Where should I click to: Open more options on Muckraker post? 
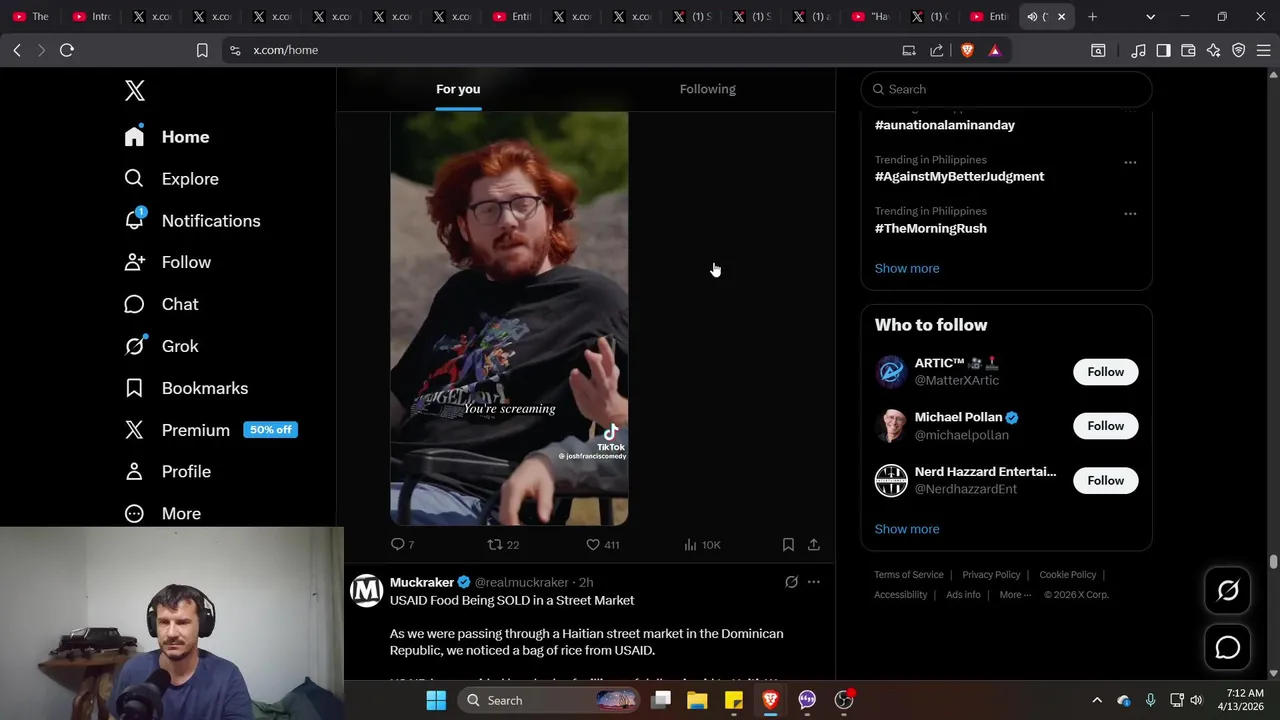[x=814, y=582]
